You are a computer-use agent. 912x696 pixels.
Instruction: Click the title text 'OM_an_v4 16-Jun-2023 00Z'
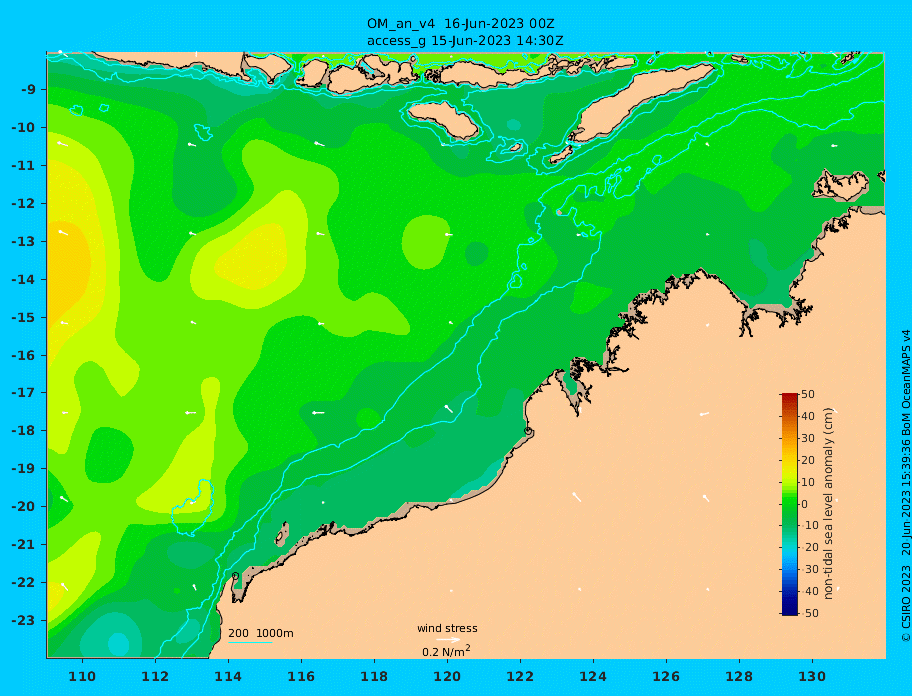click(x=460, y=24)
